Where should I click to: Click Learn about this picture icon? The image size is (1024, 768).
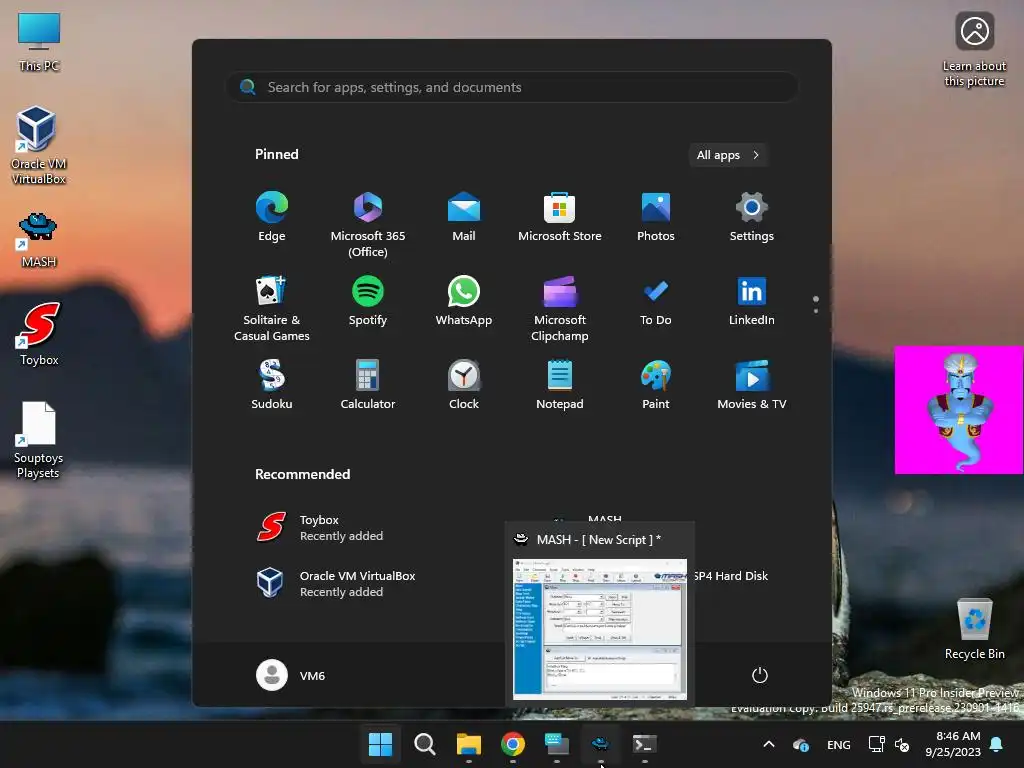tap(974, 50)
